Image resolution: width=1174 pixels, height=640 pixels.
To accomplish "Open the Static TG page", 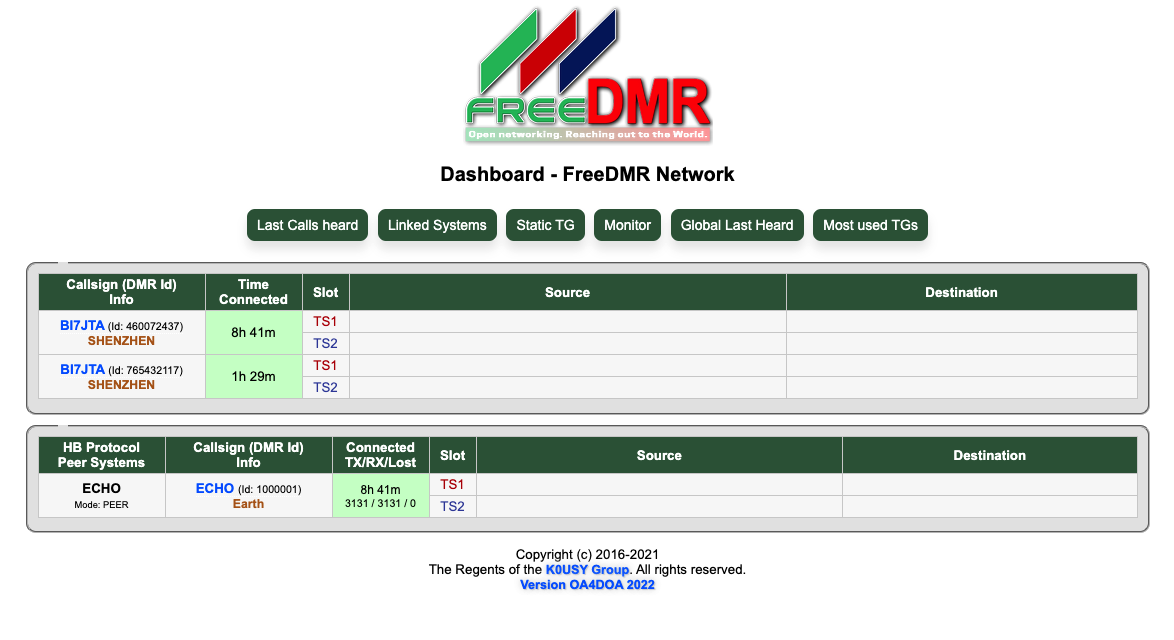I will click(x=545, y=225).
